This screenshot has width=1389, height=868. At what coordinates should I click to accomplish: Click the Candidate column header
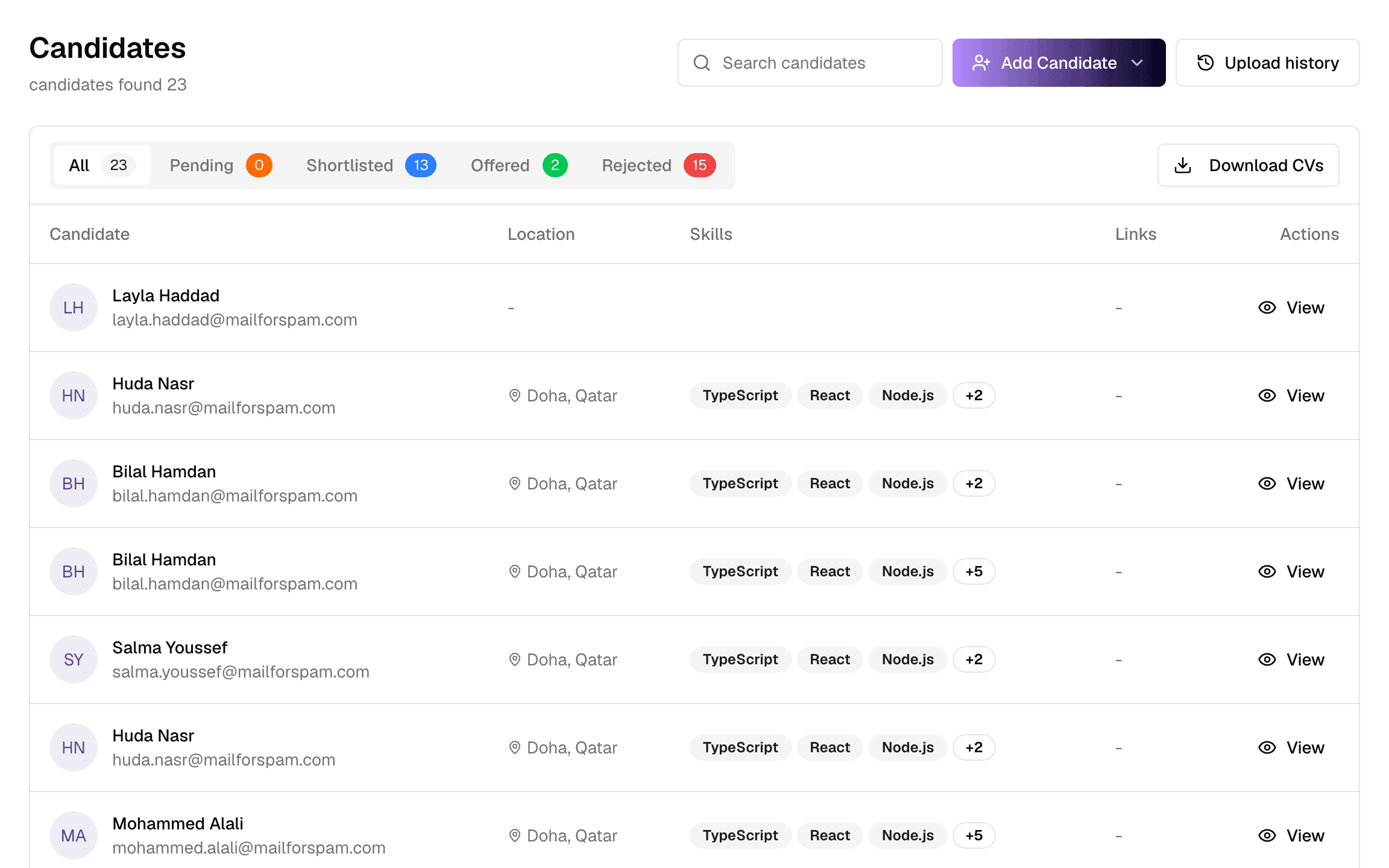[89, 234]
